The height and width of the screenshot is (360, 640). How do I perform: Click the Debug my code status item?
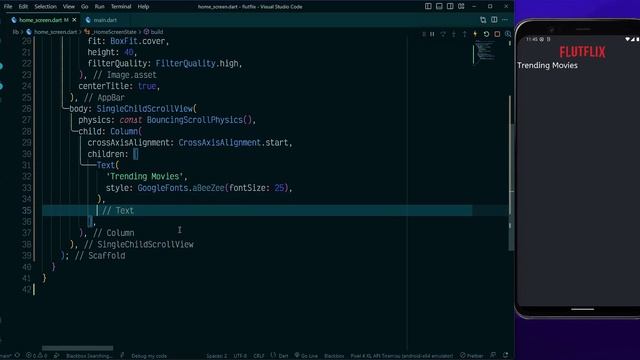point(149,356)
